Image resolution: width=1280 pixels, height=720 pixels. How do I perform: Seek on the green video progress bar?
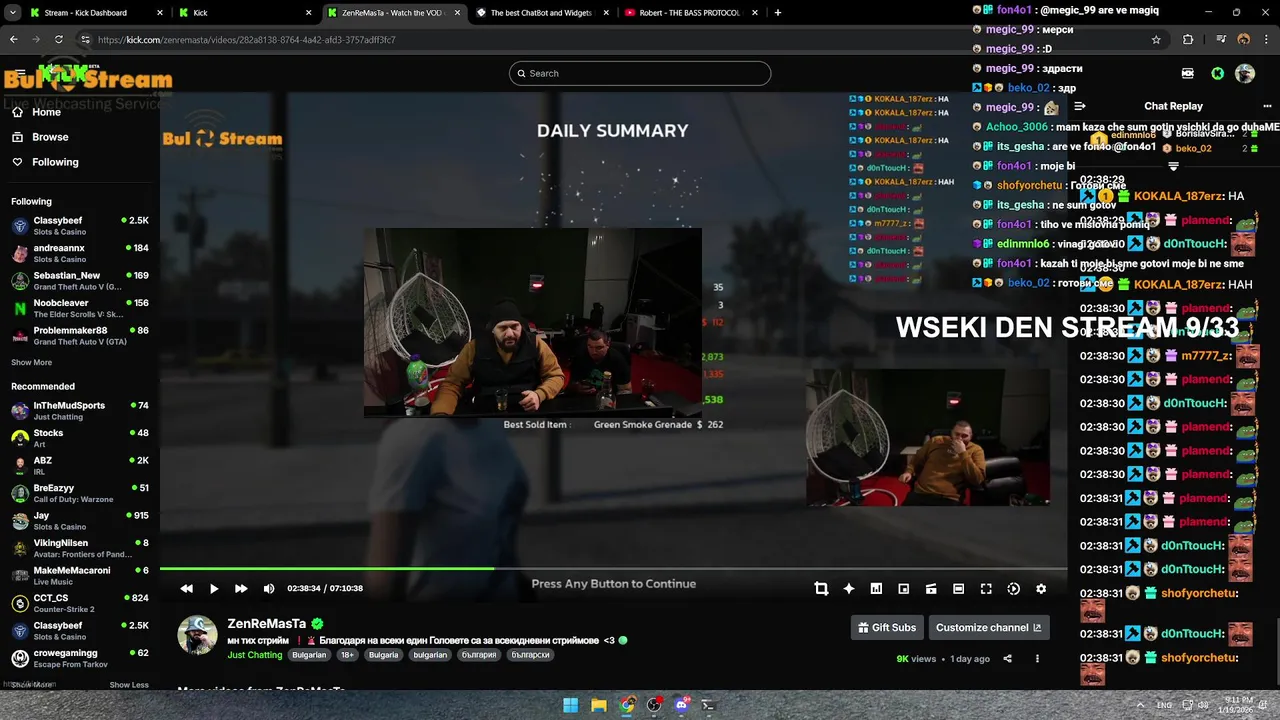tap(326, 568)
